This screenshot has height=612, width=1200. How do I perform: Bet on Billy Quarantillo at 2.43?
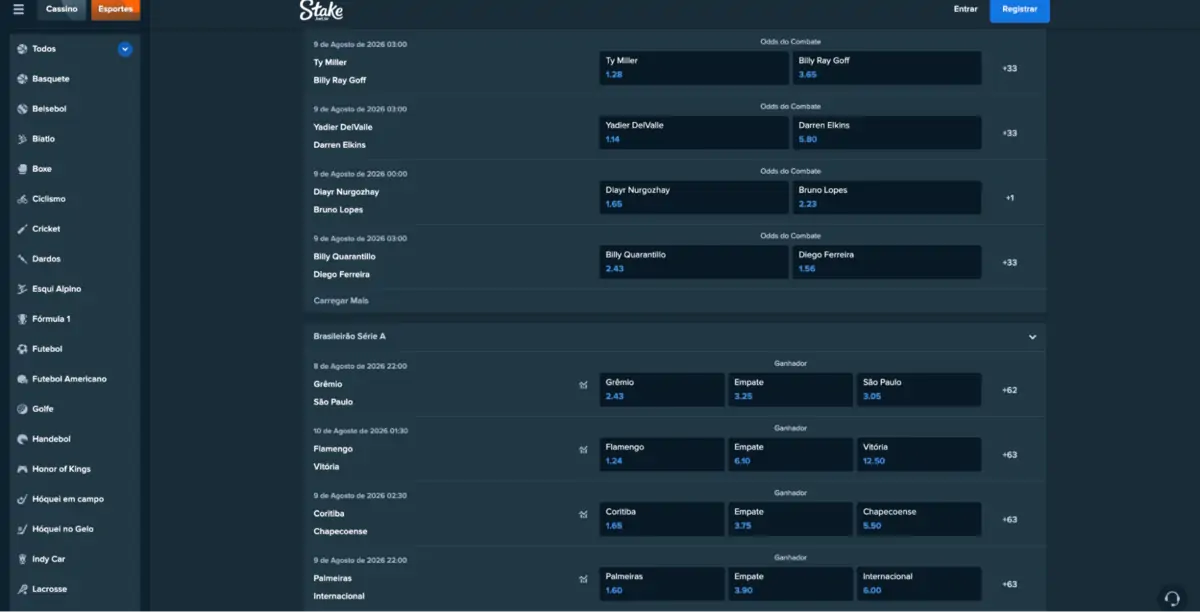(x=694, y=262)
